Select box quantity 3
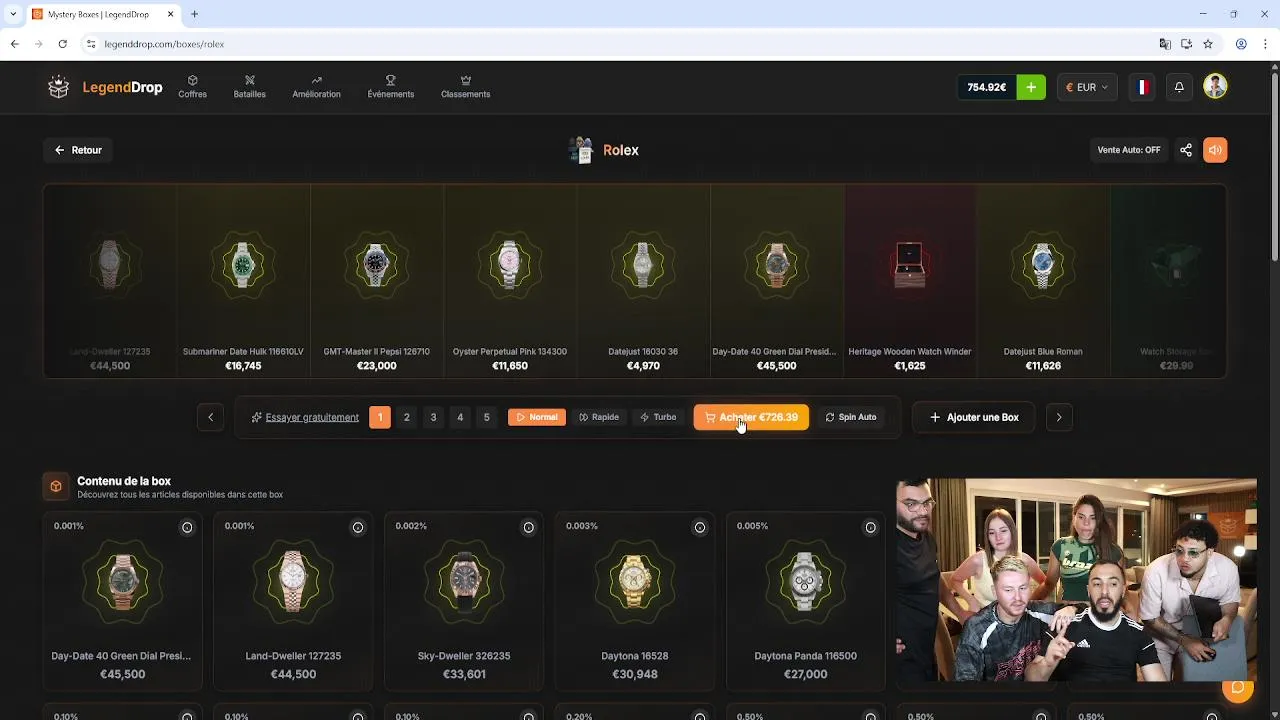 coord(433,417)
